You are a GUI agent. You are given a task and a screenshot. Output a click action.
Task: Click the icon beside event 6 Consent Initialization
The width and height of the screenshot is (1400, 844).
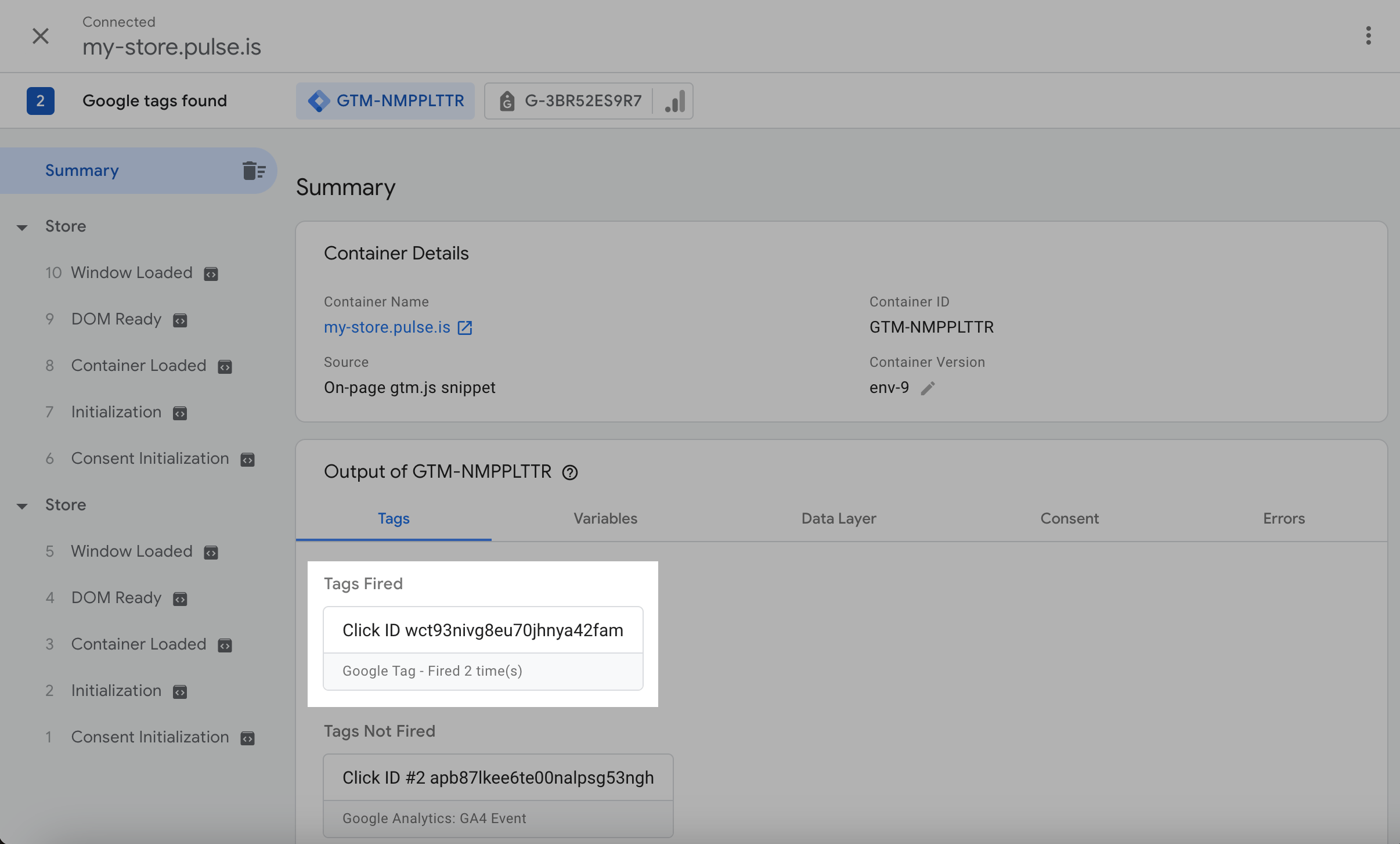(247, 459)
